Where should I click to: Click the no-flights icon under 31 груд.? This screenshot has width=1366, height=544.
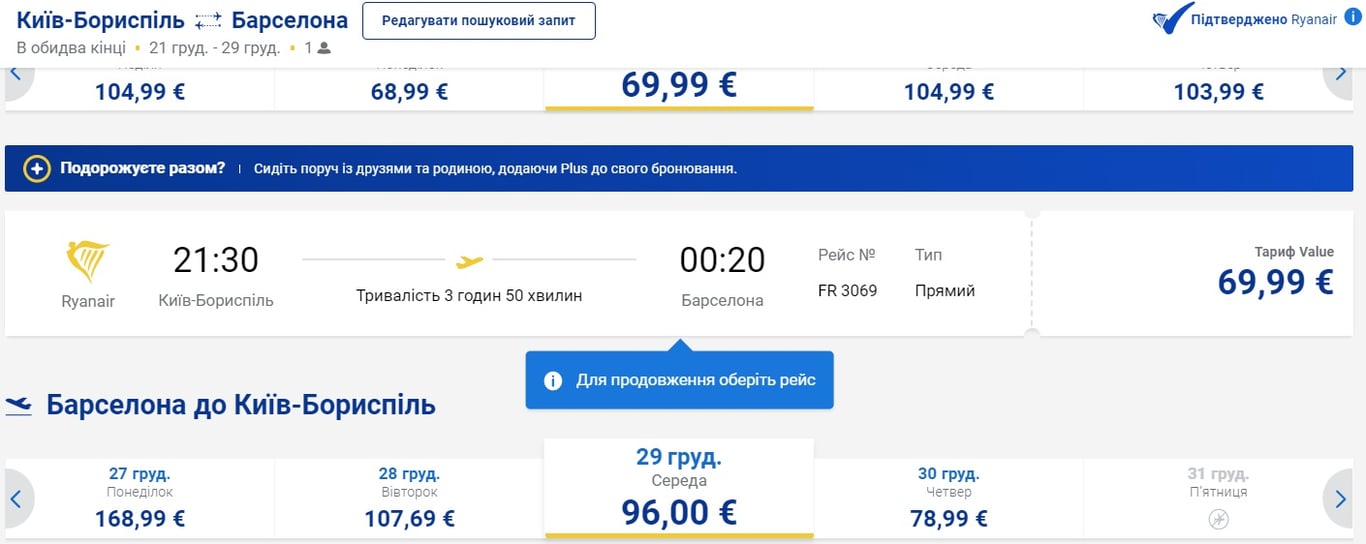pyautogui.click(x=1218, y=519)
